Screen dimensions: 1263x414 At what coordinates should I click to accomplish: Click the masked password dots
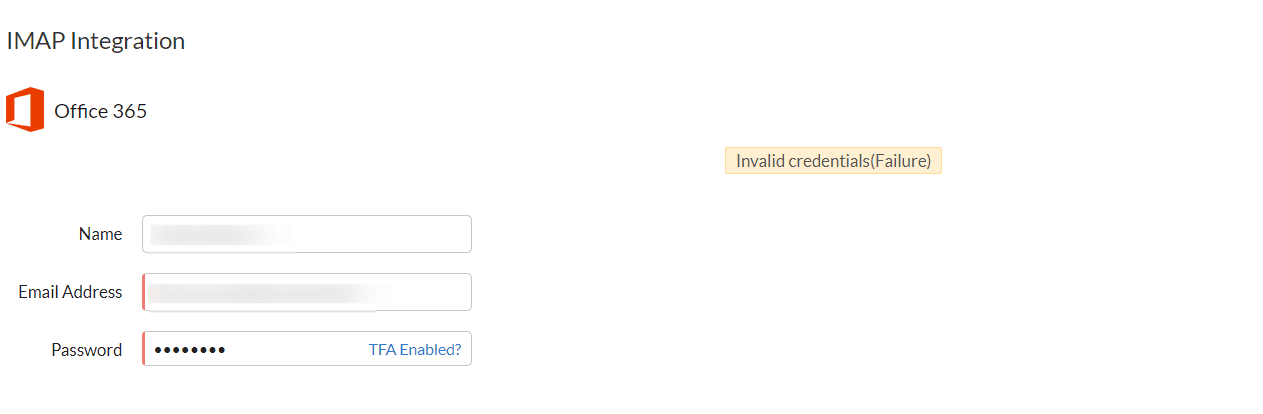pyautogui.click(x=190, y=350)
